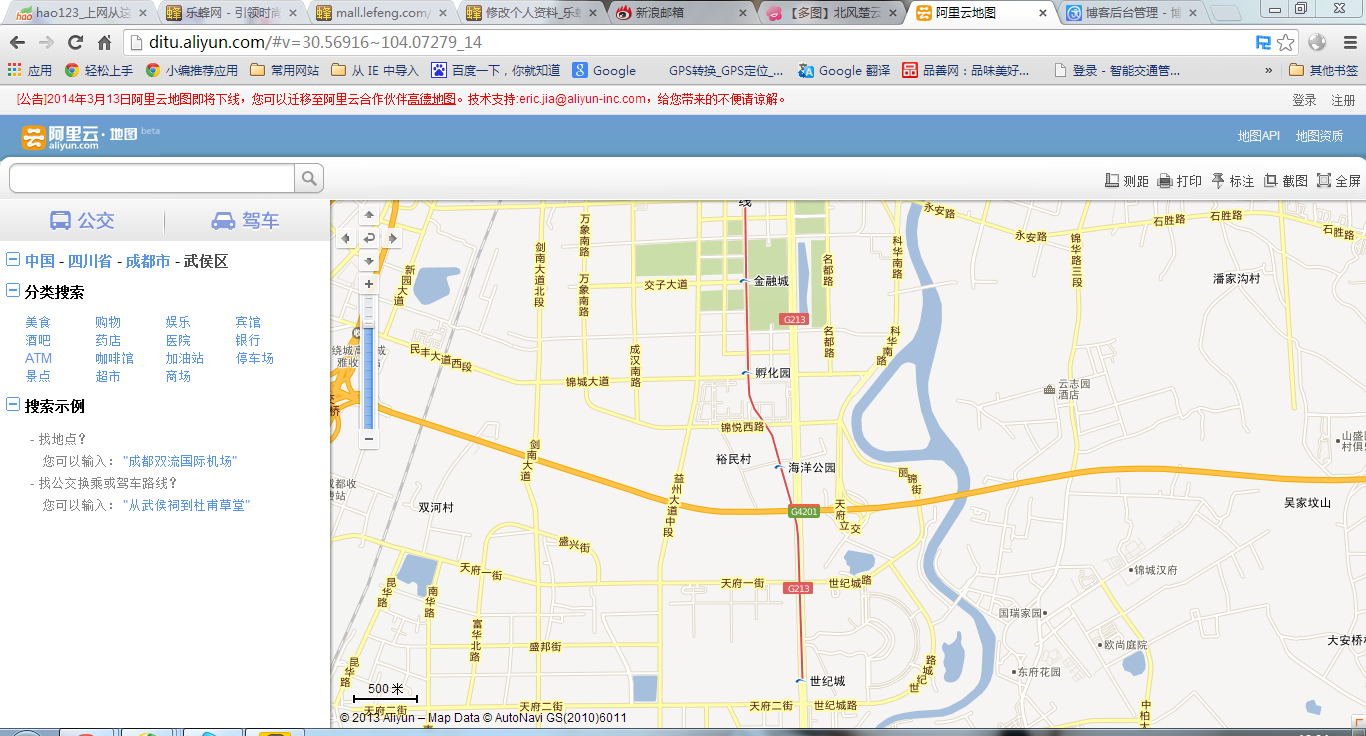
Task: Go to browser home page
Action: click(x=104, y=43)
